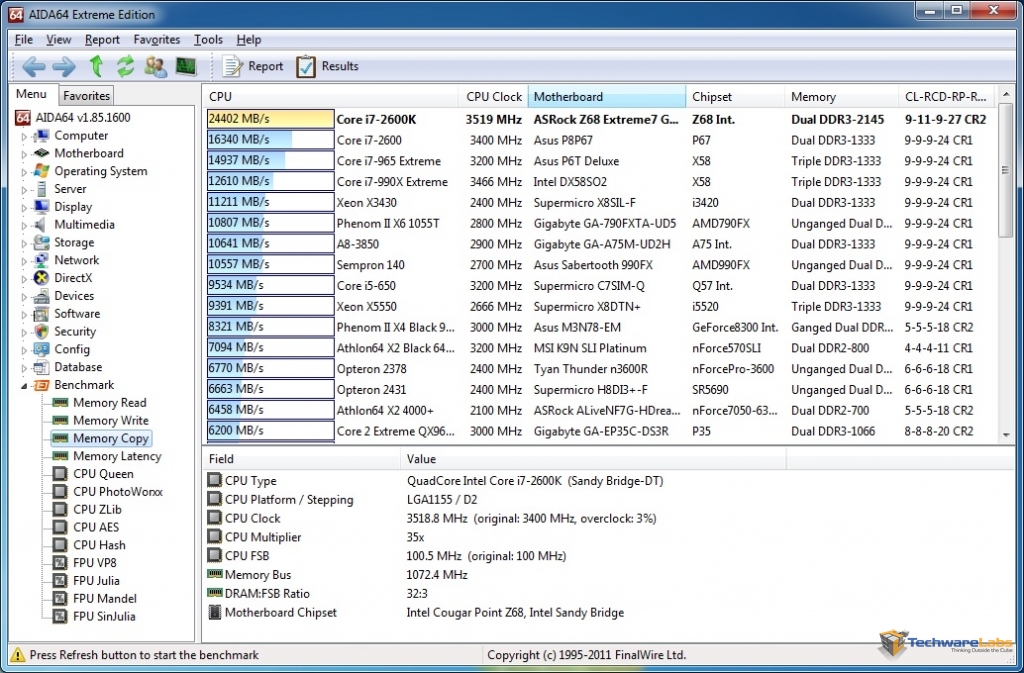Click the Results toolbar button
The height and width of the screenshot is (673, 1024).
click(327, 66)
